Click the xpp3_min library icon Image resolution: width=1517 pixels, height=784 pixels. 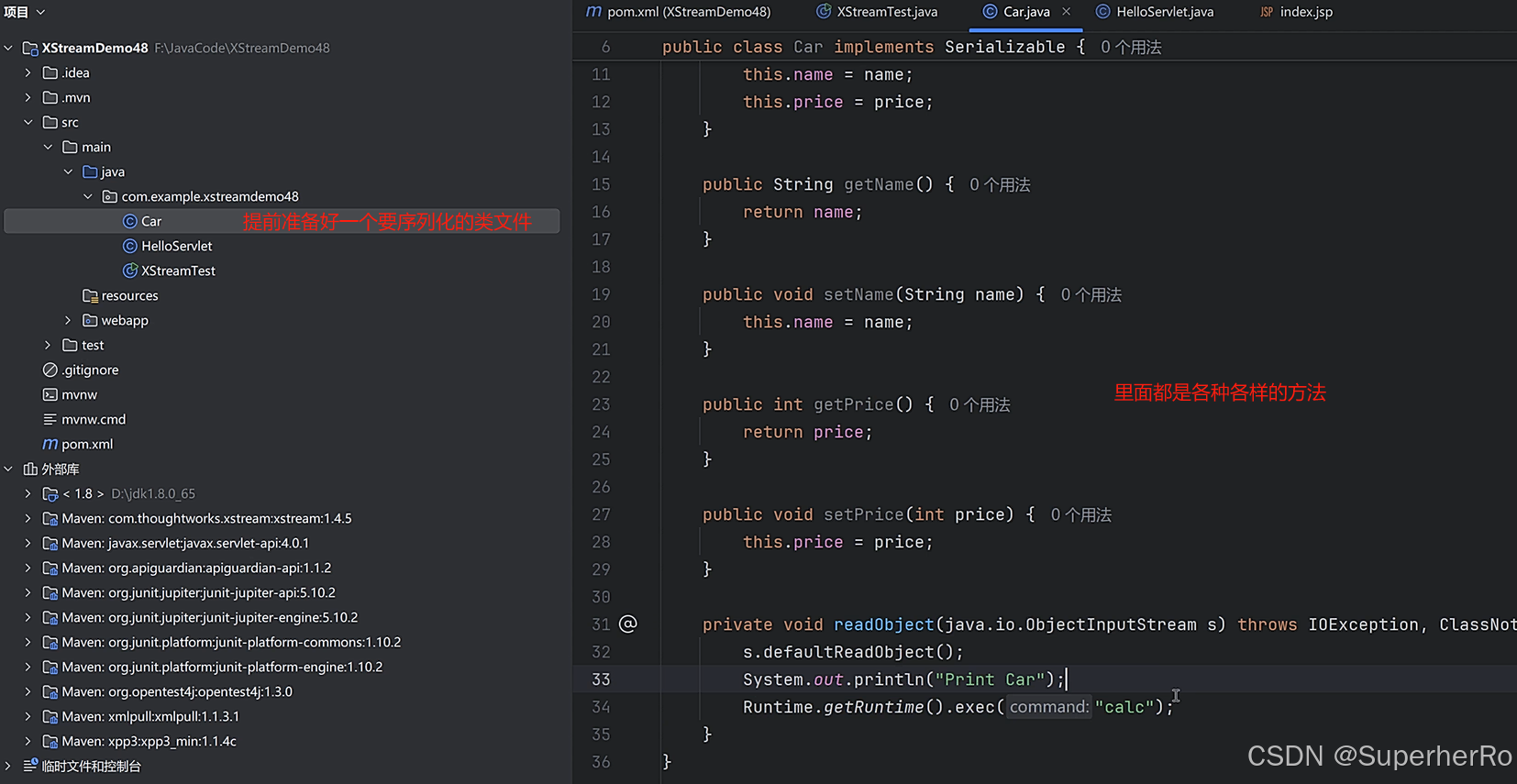[50, 741]
